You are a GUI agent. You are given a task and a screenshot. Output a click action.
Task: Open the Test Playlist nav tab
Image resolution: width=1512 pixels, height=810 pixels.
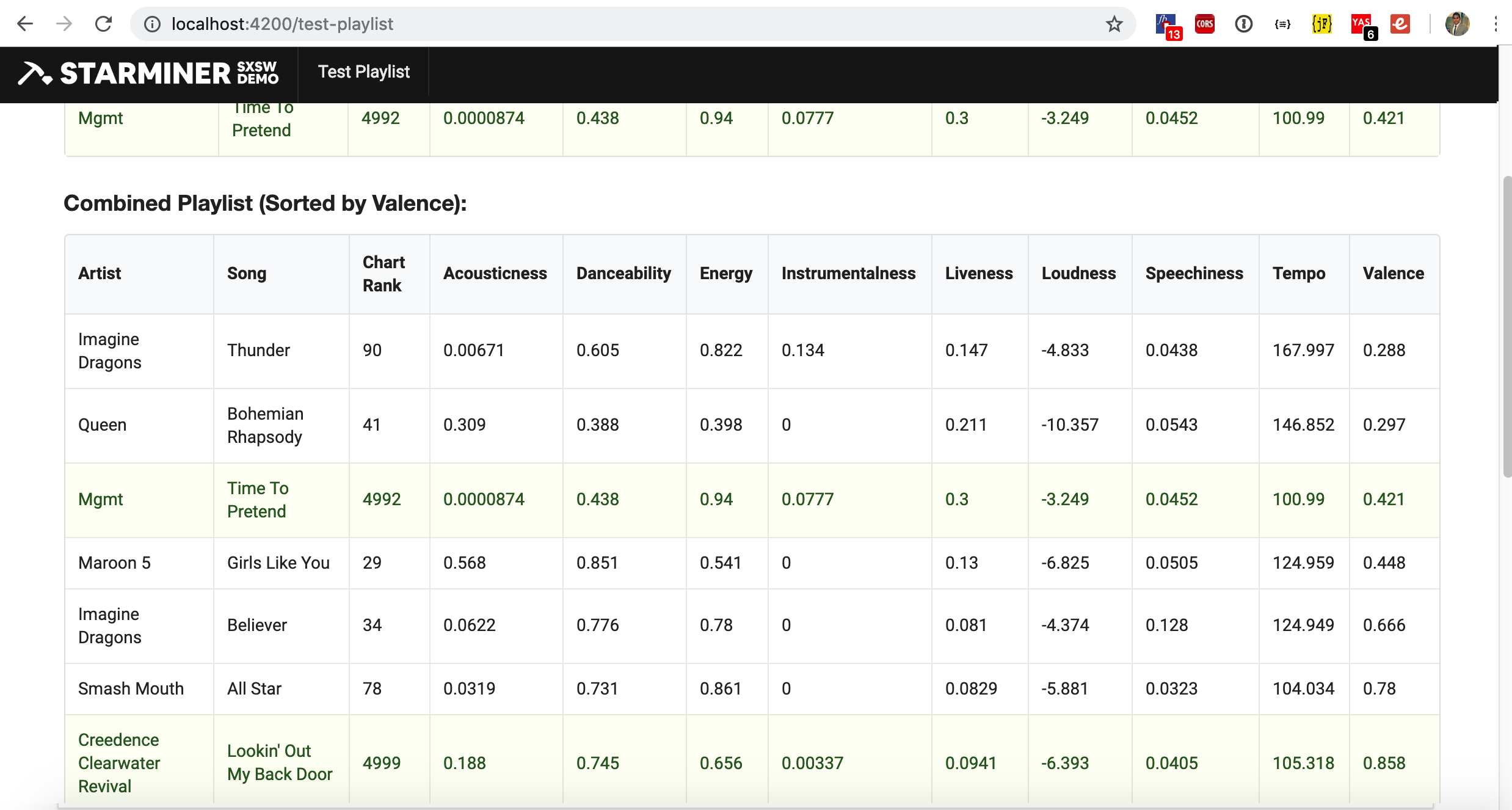point(363,72)
